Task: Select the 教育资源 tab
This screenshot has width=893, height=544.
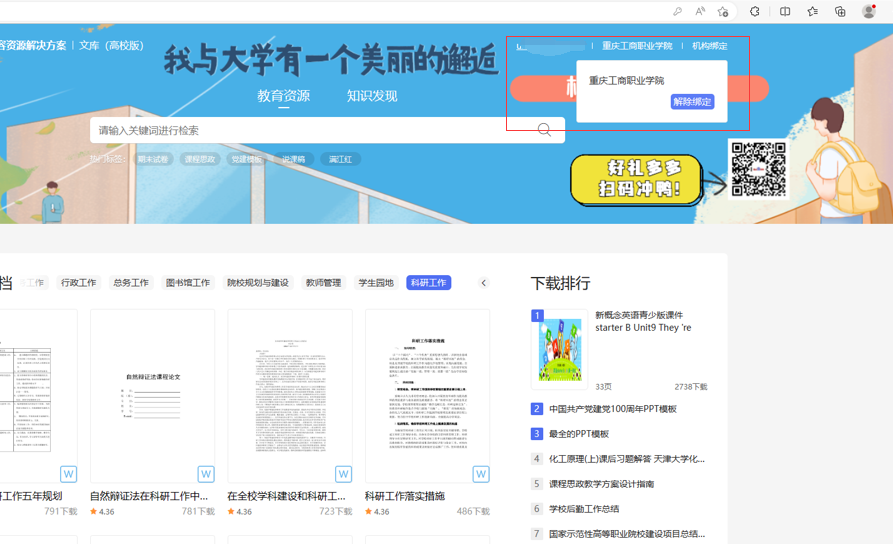Action: (x=283, y=96)
